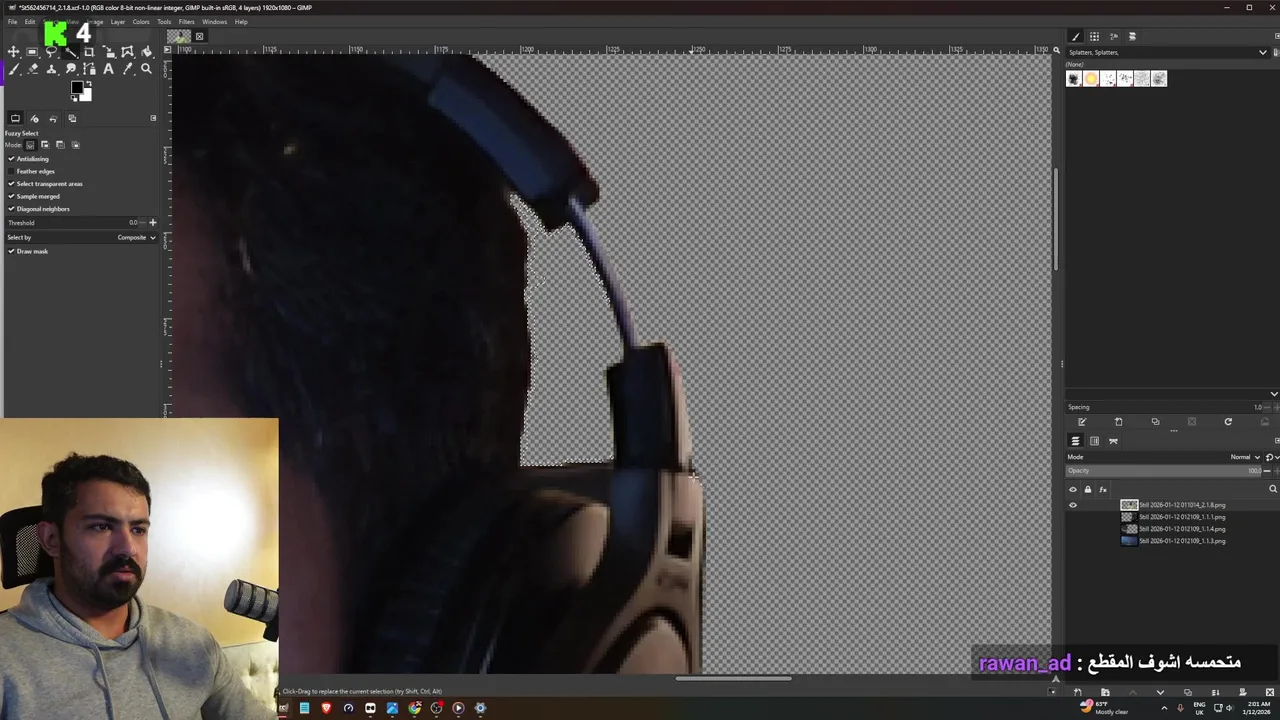Image resolution: width=1280 pixels, height=720 pixels.
Task: Search layers with magnifier icon
Action: [1272, 489]
